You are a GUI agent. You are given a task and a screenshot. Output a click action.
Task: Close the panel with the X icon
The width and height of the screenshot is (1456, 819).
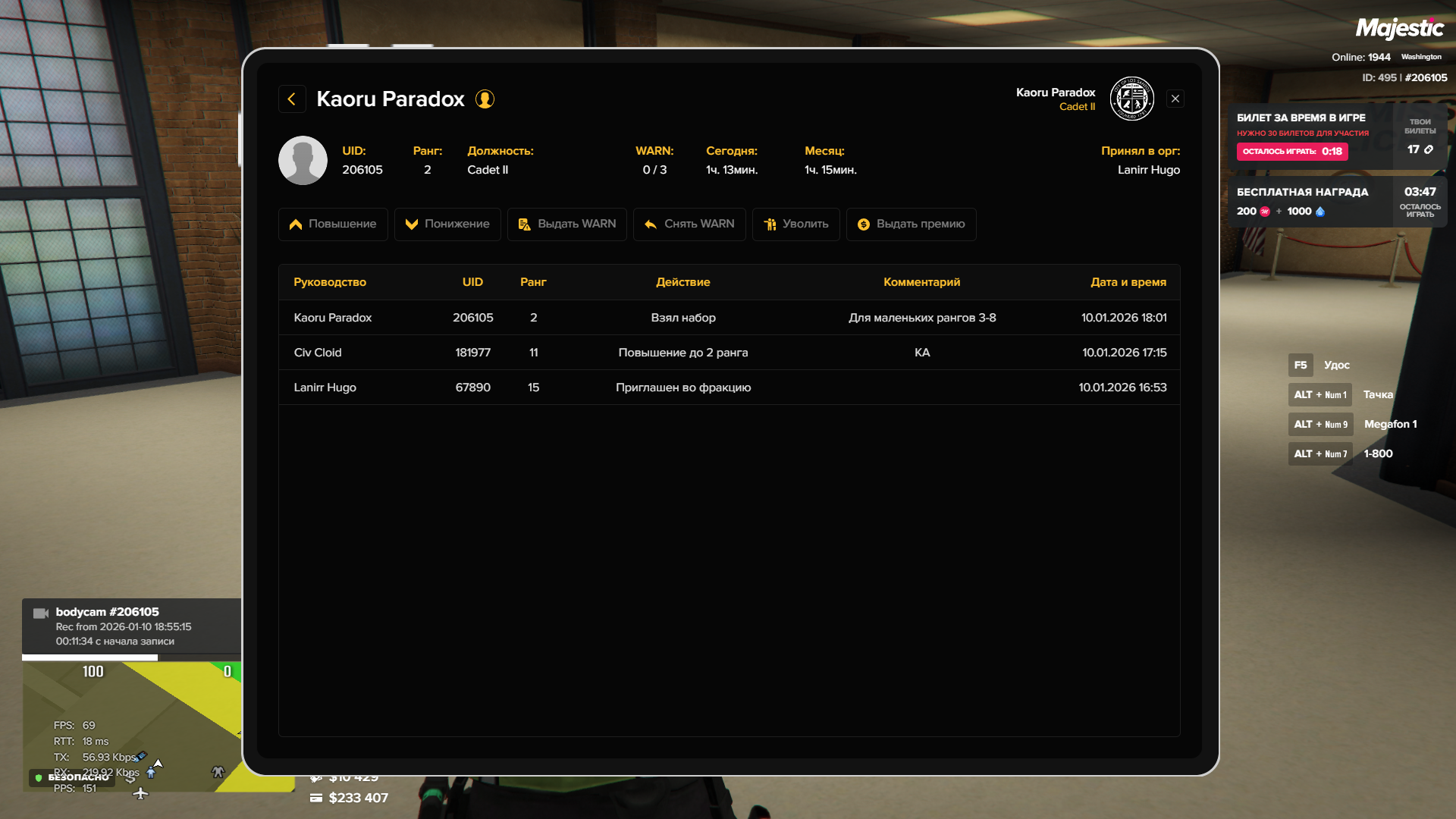[1175, 99]
